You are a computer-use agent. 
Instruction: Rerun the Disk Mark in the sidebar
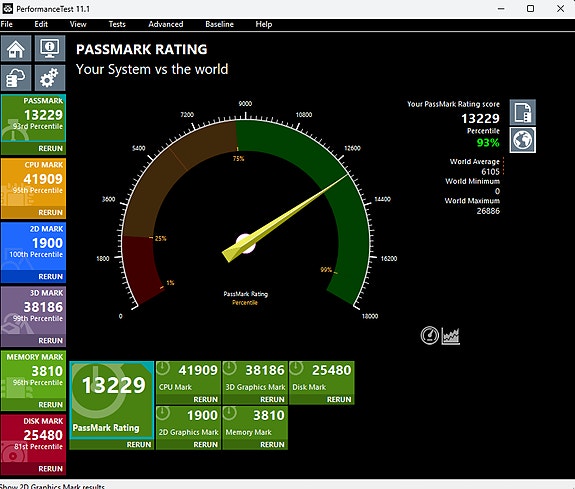point(50,468)
